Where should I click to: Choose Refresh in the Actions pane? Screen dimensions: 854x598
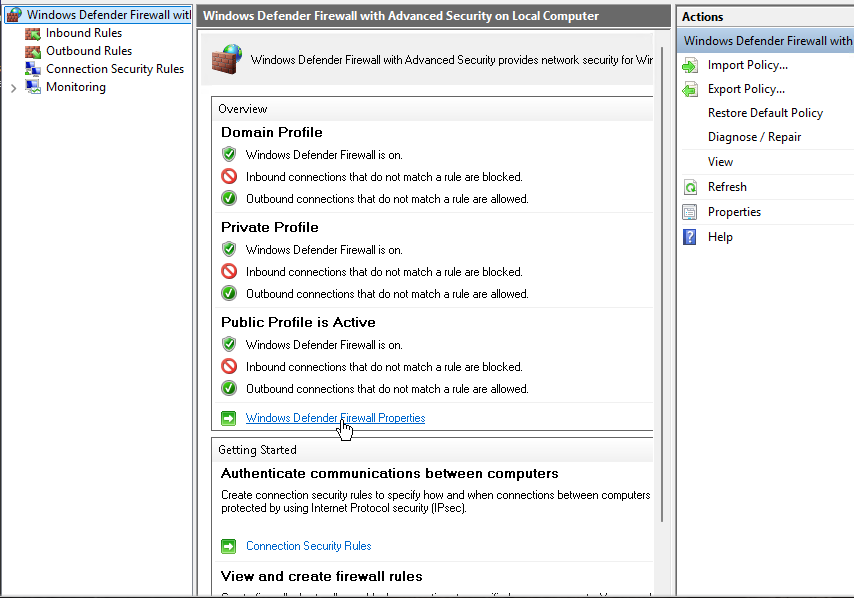tap(727, 187)
